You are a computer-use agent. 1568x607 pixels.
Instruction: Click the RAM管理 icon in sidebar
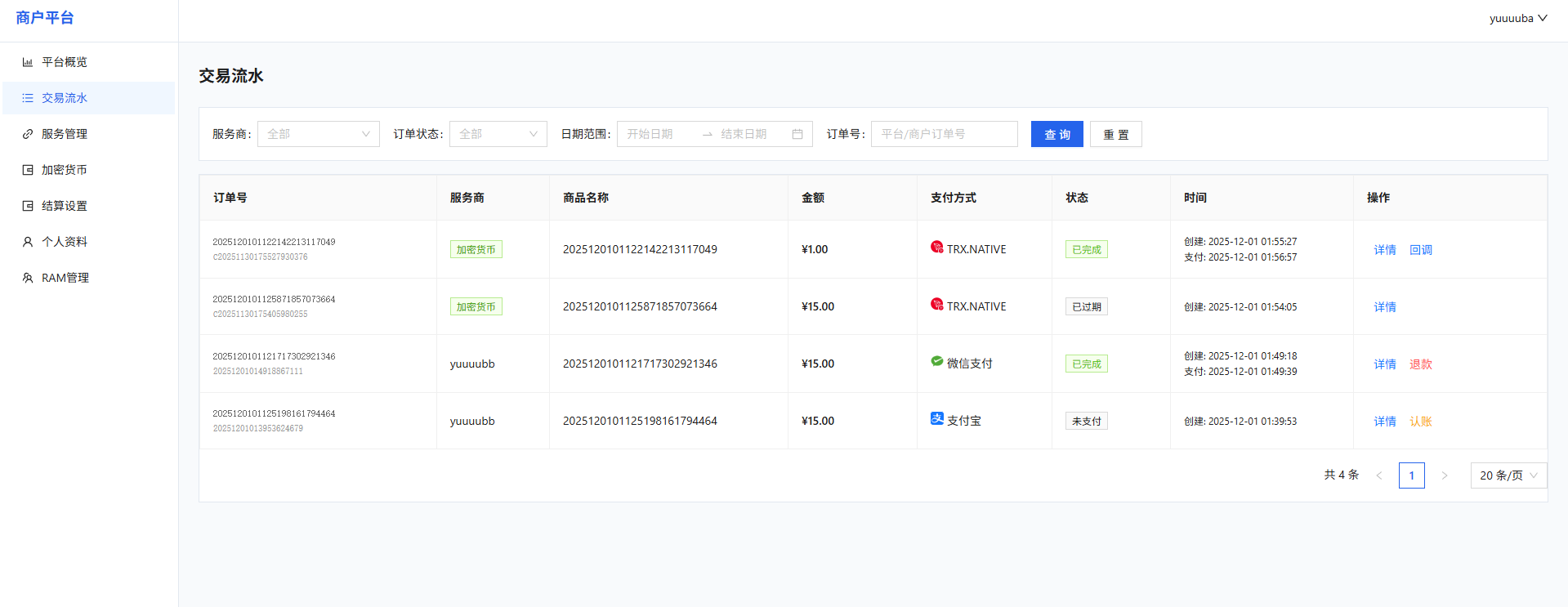[x=28, y=278]
